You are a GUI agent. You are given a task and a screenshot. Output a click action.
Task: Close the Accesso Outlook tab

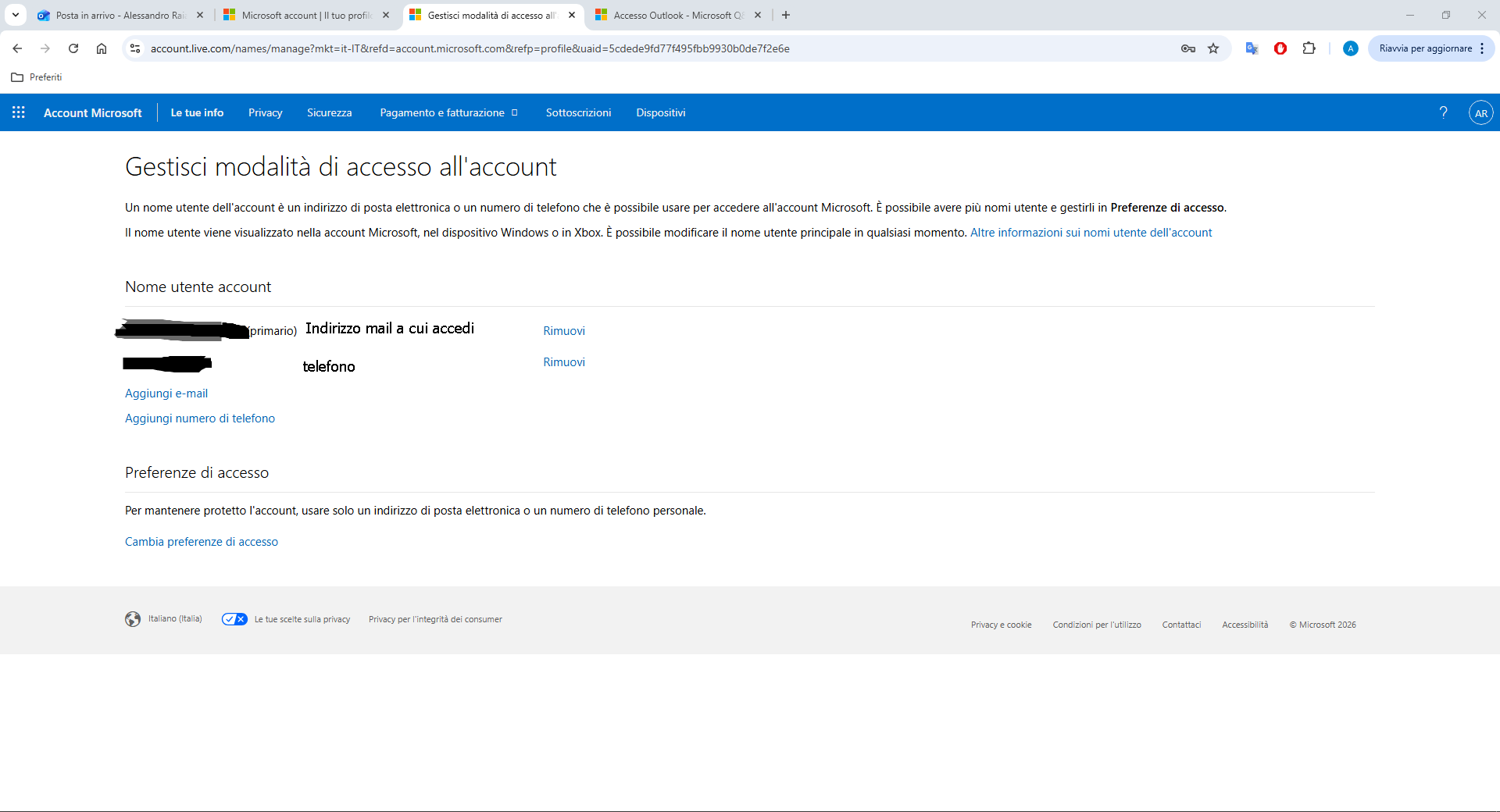(x=758, y=15)
